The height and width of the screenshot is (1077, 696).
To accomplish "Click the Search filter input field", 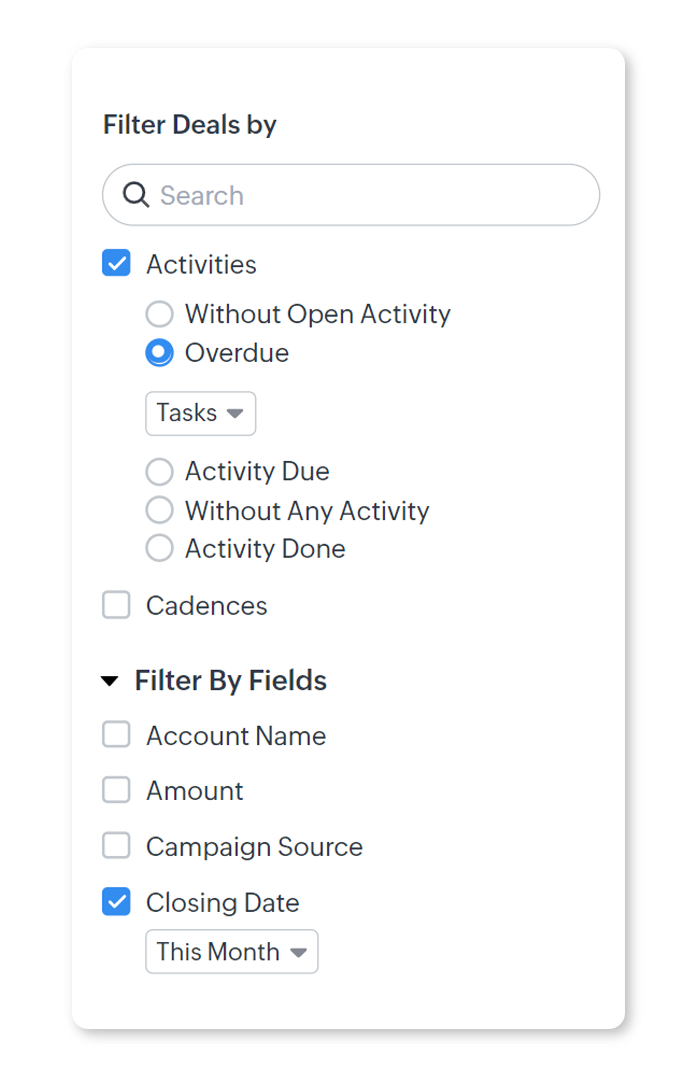I will coord(370,195).
